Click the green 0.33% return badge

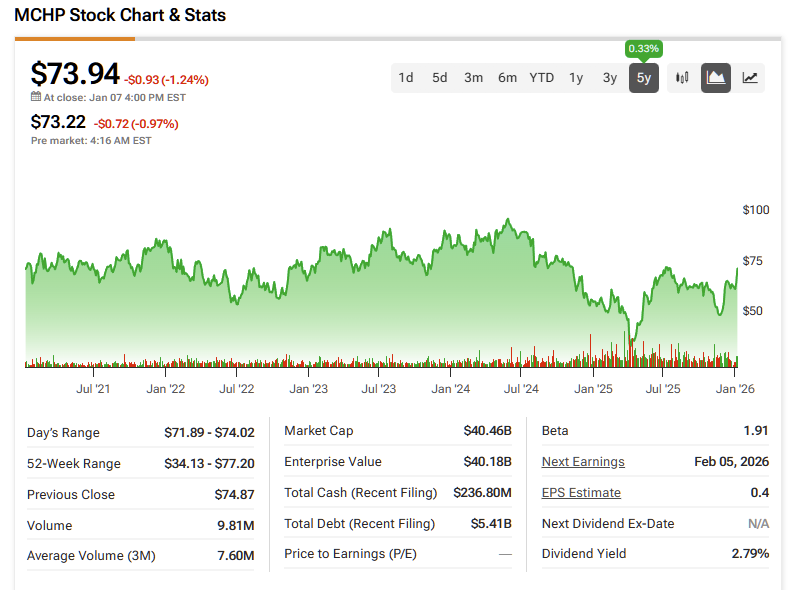pos(644,49)
